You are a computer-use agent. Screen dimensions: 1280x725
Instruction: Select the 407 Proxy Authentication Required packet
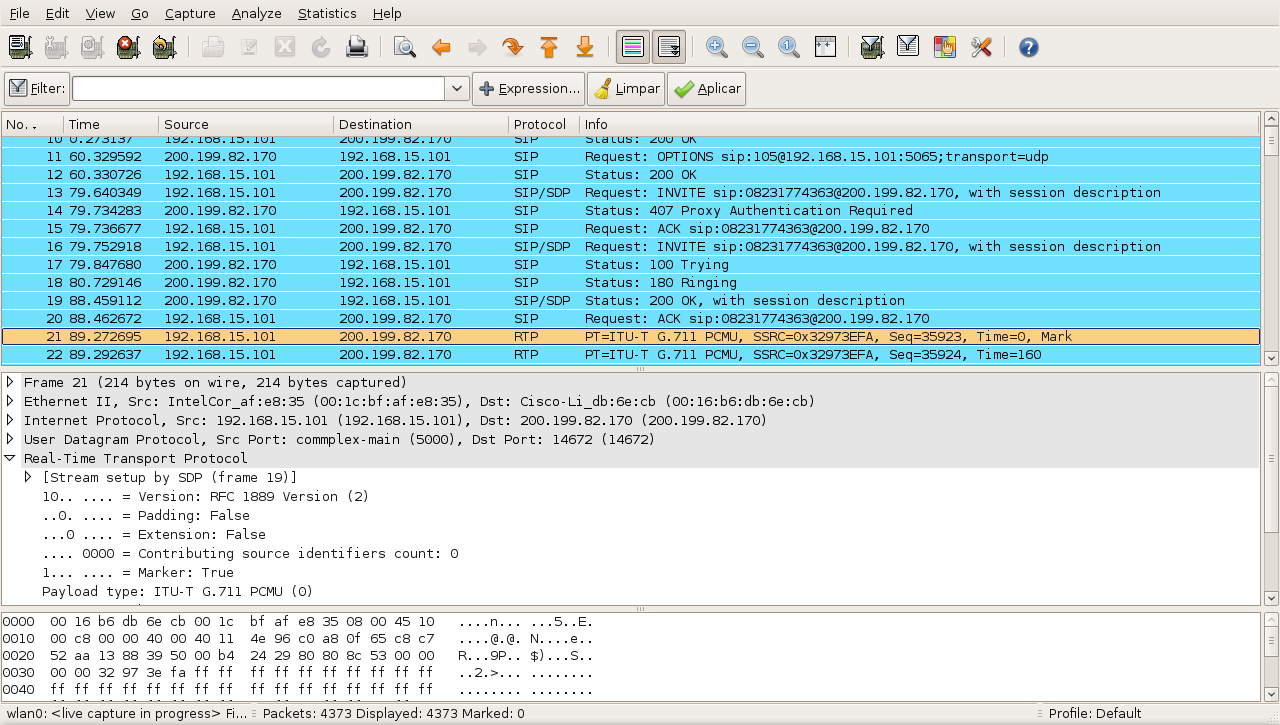630,210
